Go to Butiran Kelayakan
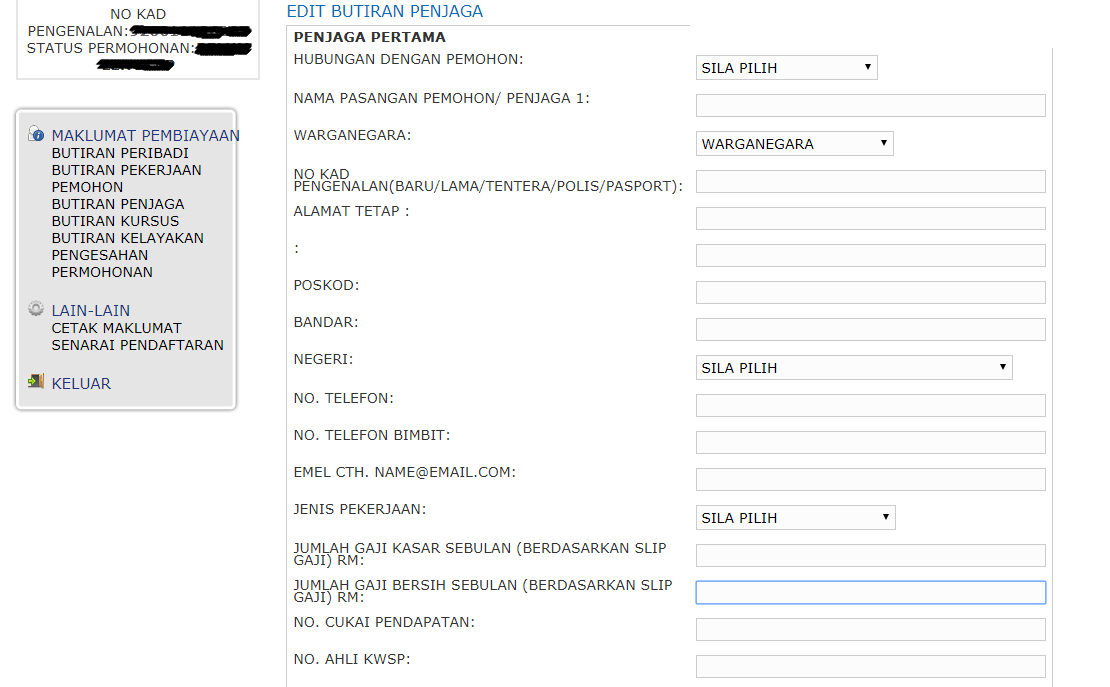1110x687 pixels. point(127,238)
